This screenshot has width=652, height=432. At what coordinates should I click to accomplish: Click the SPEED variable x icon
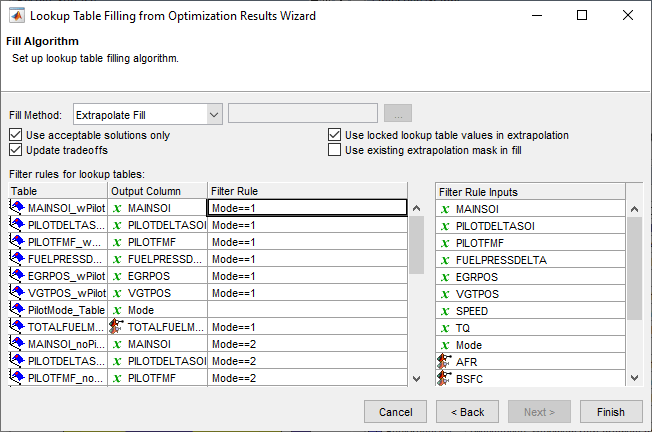tap(445, 310)
